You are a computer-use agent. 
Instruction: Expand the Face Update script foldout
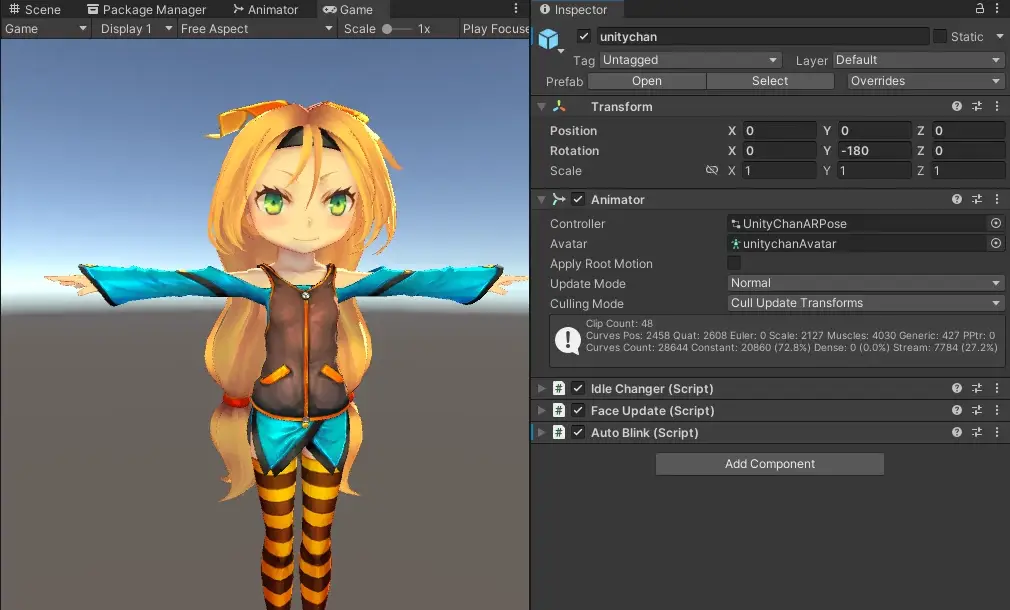(x=541, y=410)
